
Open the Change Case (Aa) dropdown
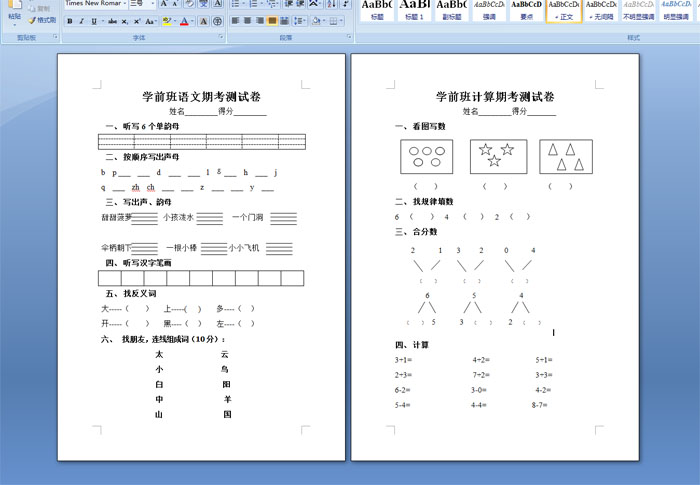pos(150,21)
